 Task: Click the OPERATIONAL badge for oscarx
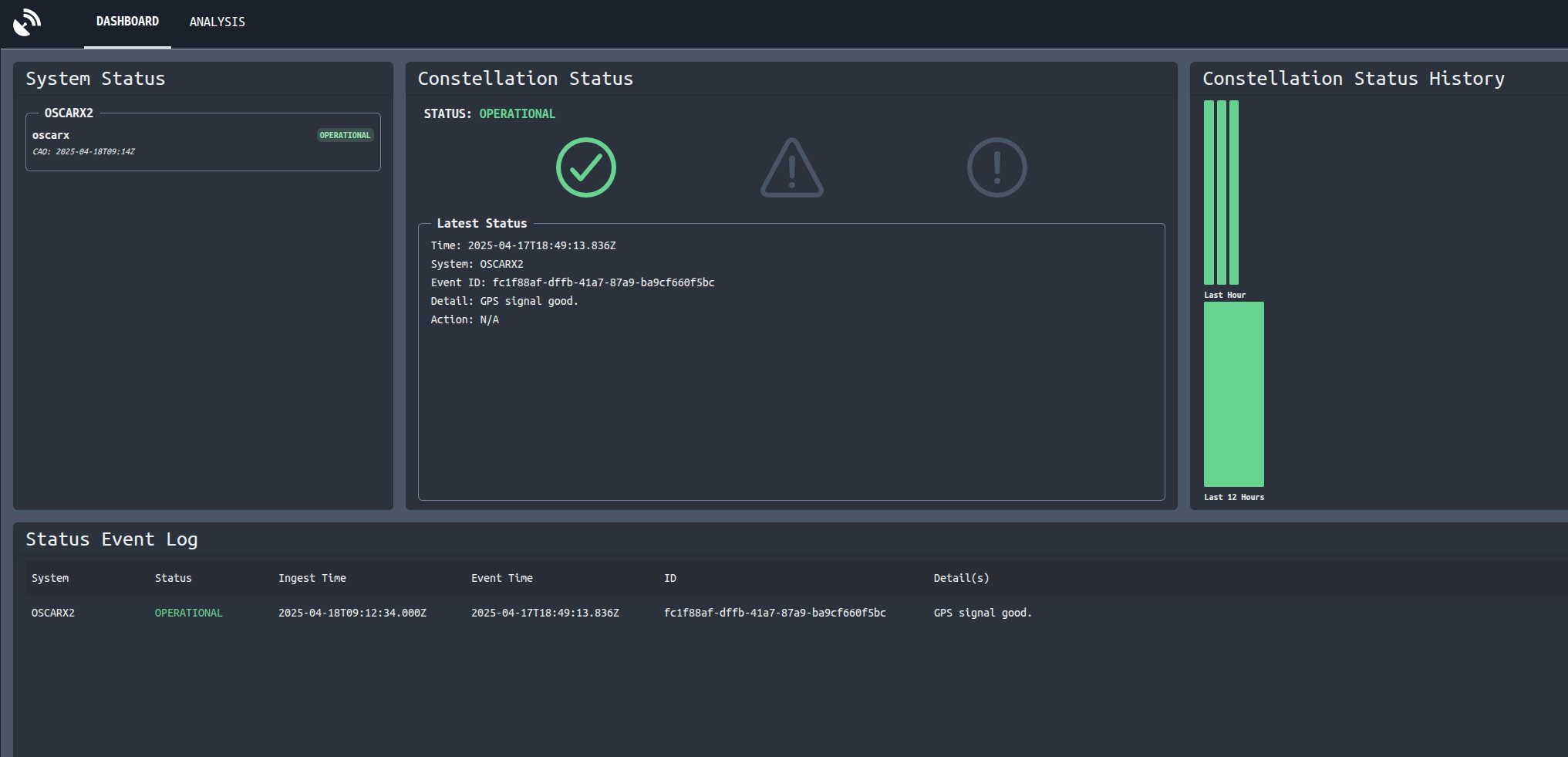point(346,135)
